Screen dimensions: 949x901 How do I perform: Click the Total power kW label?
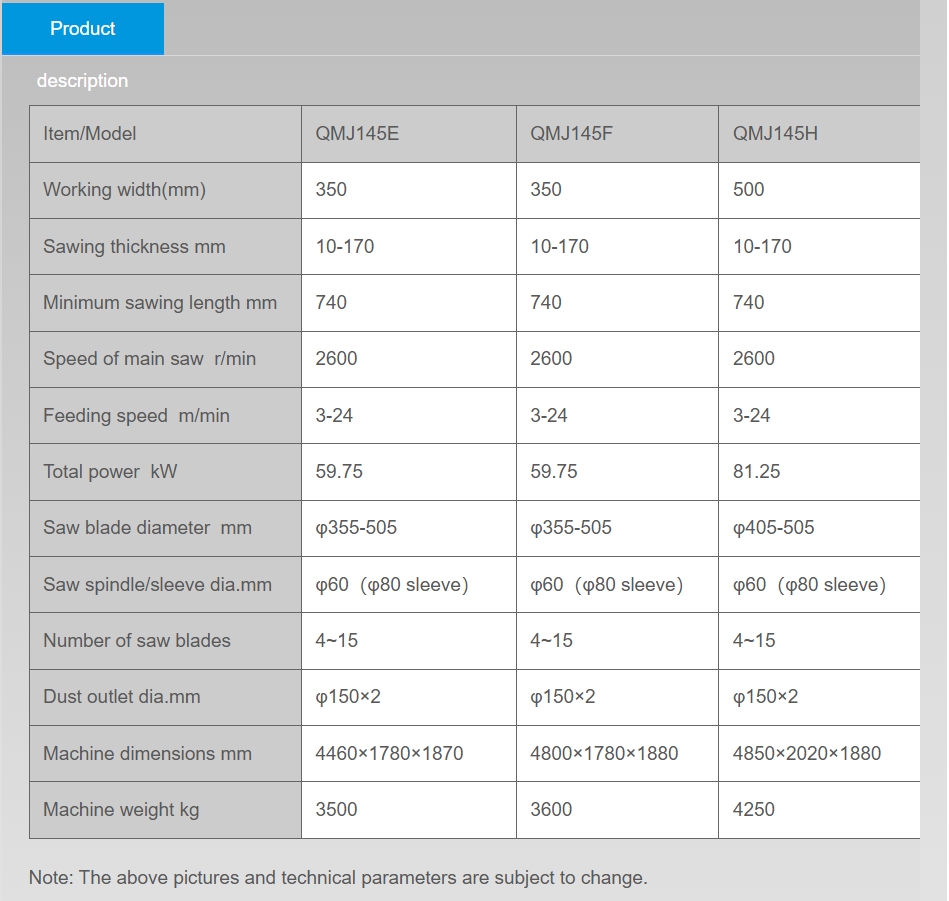pos(110,472)
